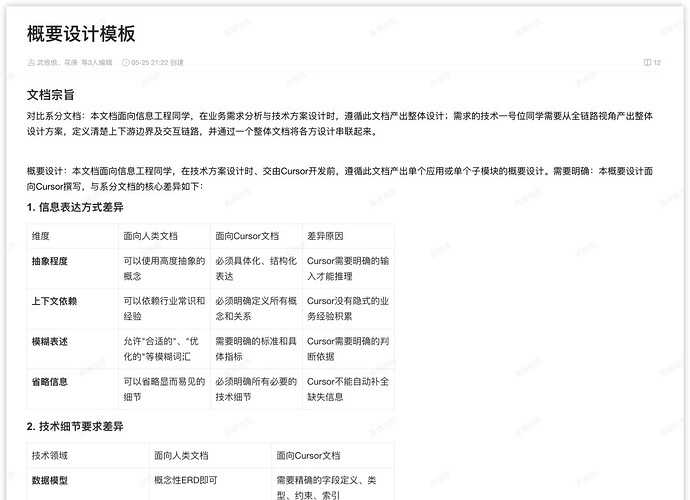Click the cell mentioning 等模糊词汇
The width and height of the screenshot is (690, 500).
[x=165, y=349]
